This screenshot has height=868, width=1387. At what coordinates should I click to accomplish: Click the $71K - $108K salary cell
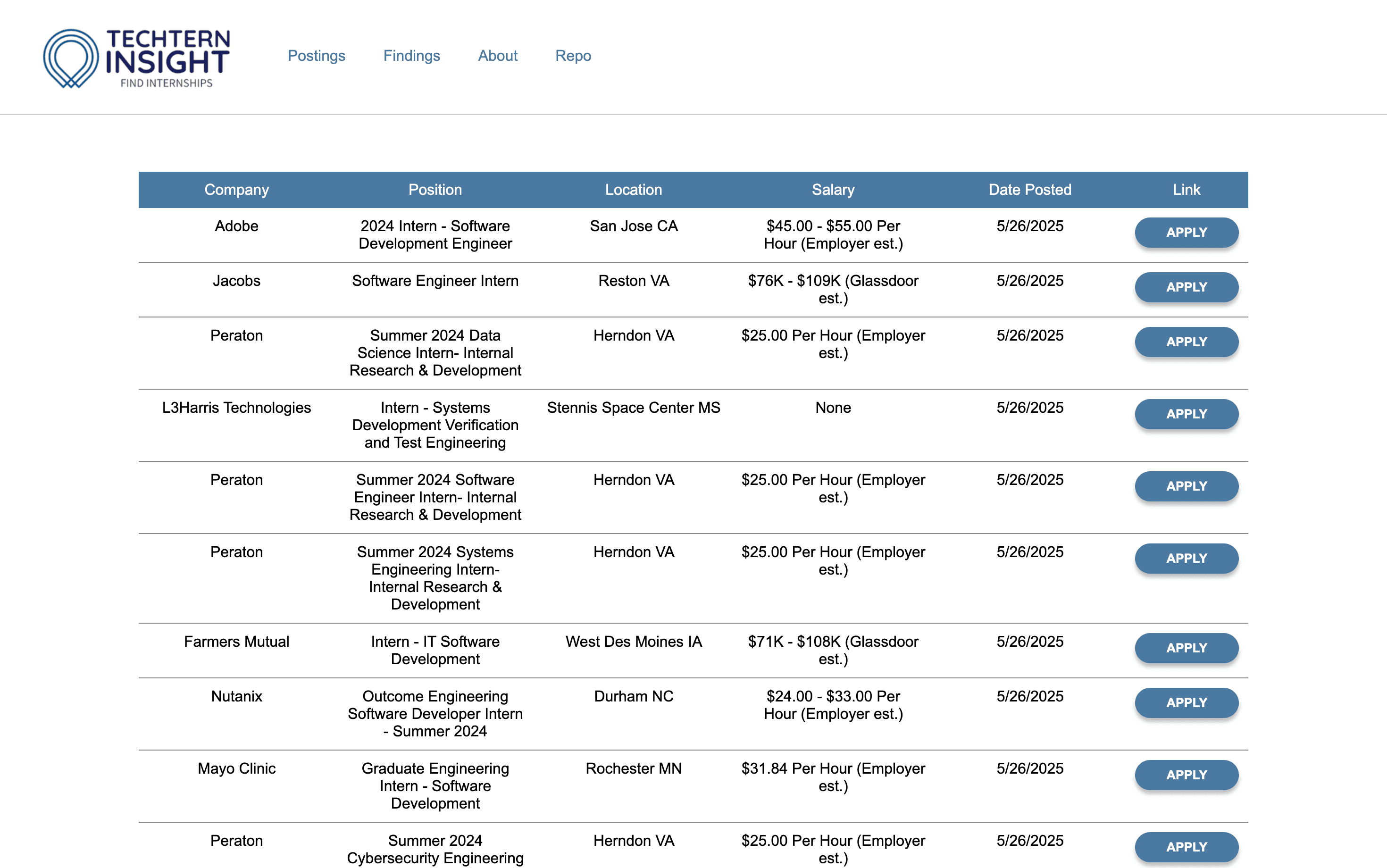click(x=833, y=651)
